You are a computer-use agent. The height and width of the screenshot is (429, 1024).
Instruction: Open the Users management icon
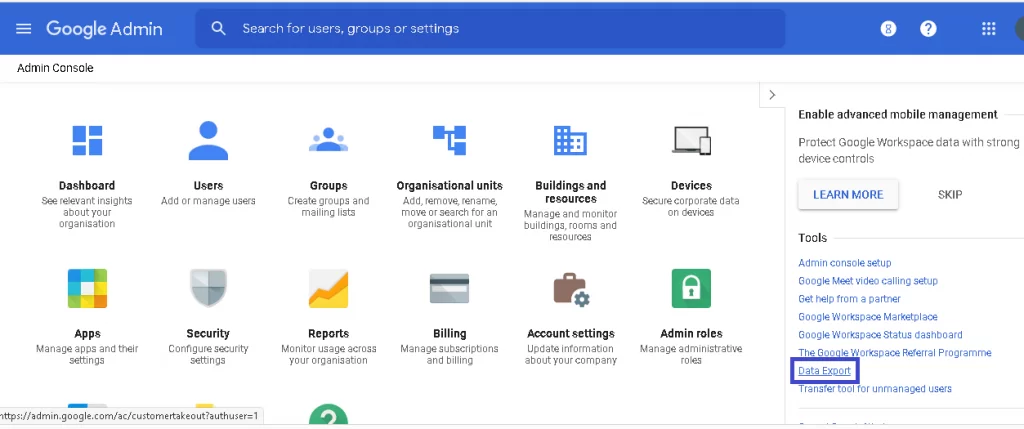tap(208, 141)
